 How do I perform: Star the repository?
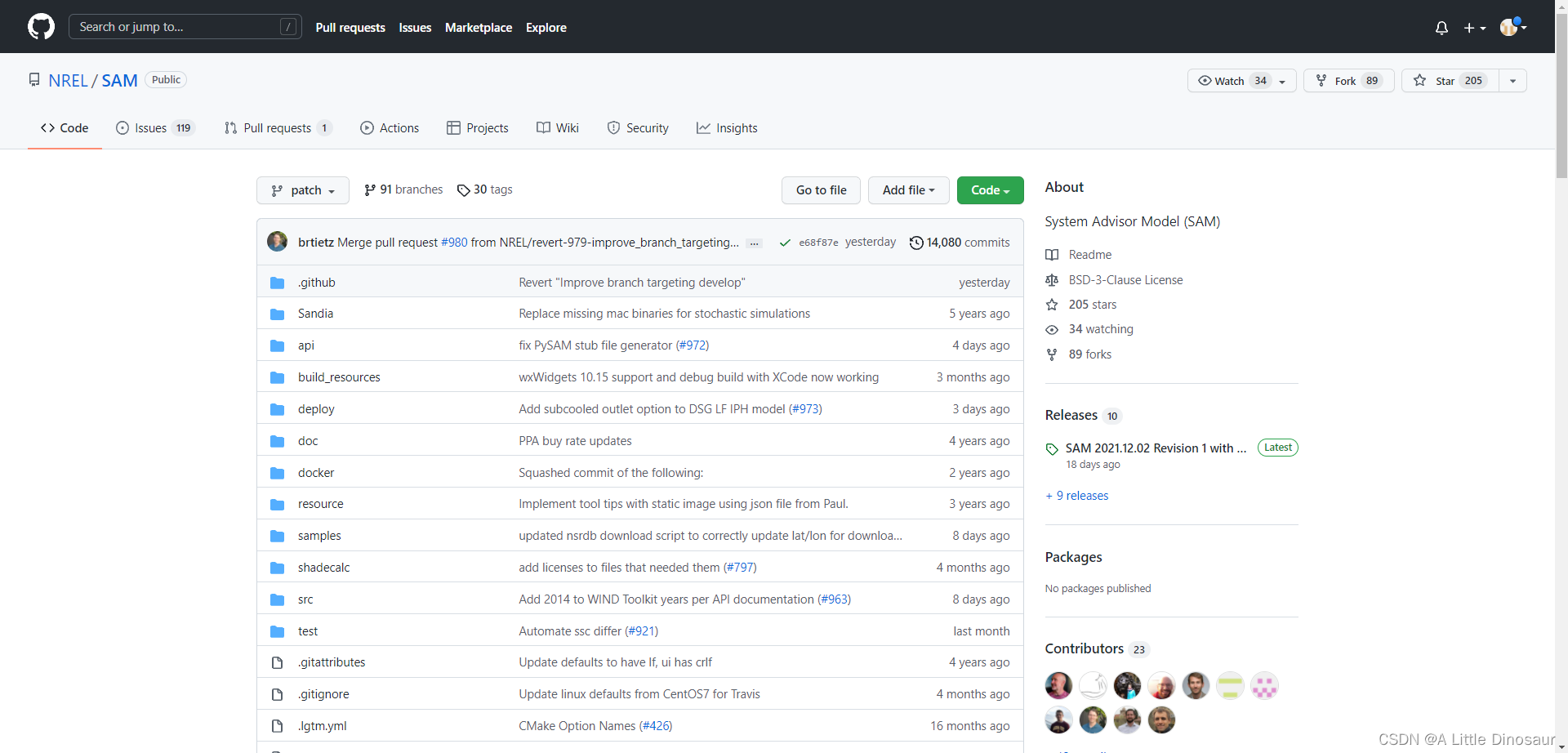coord(1450,81)
